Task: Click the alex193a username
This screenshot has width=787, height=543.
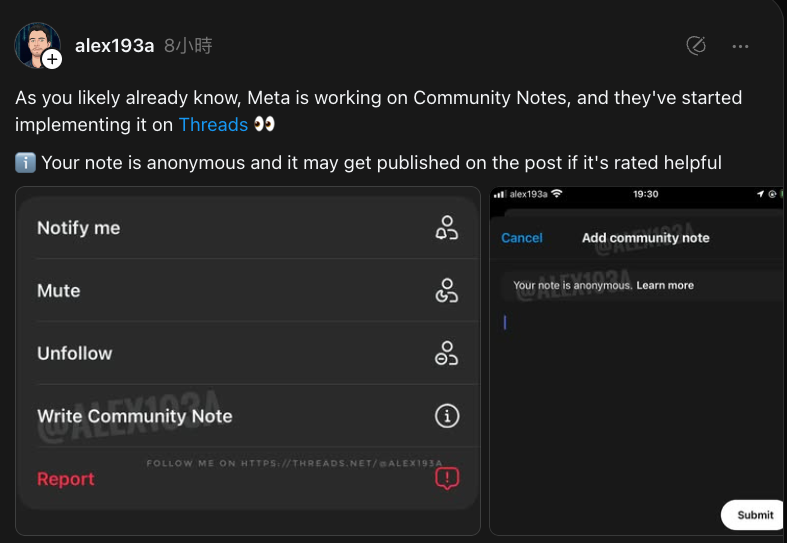Action: click(115, 46)
